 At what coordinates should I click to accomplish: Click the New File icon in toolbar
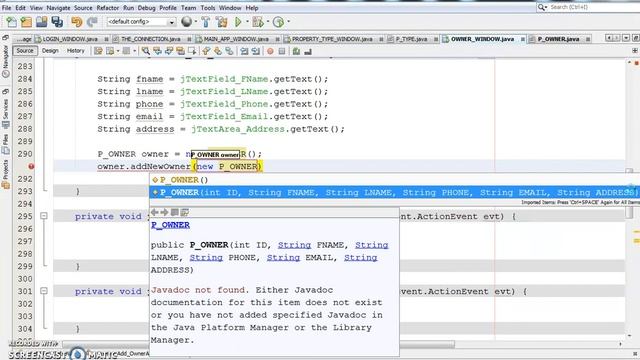(11, 22)
